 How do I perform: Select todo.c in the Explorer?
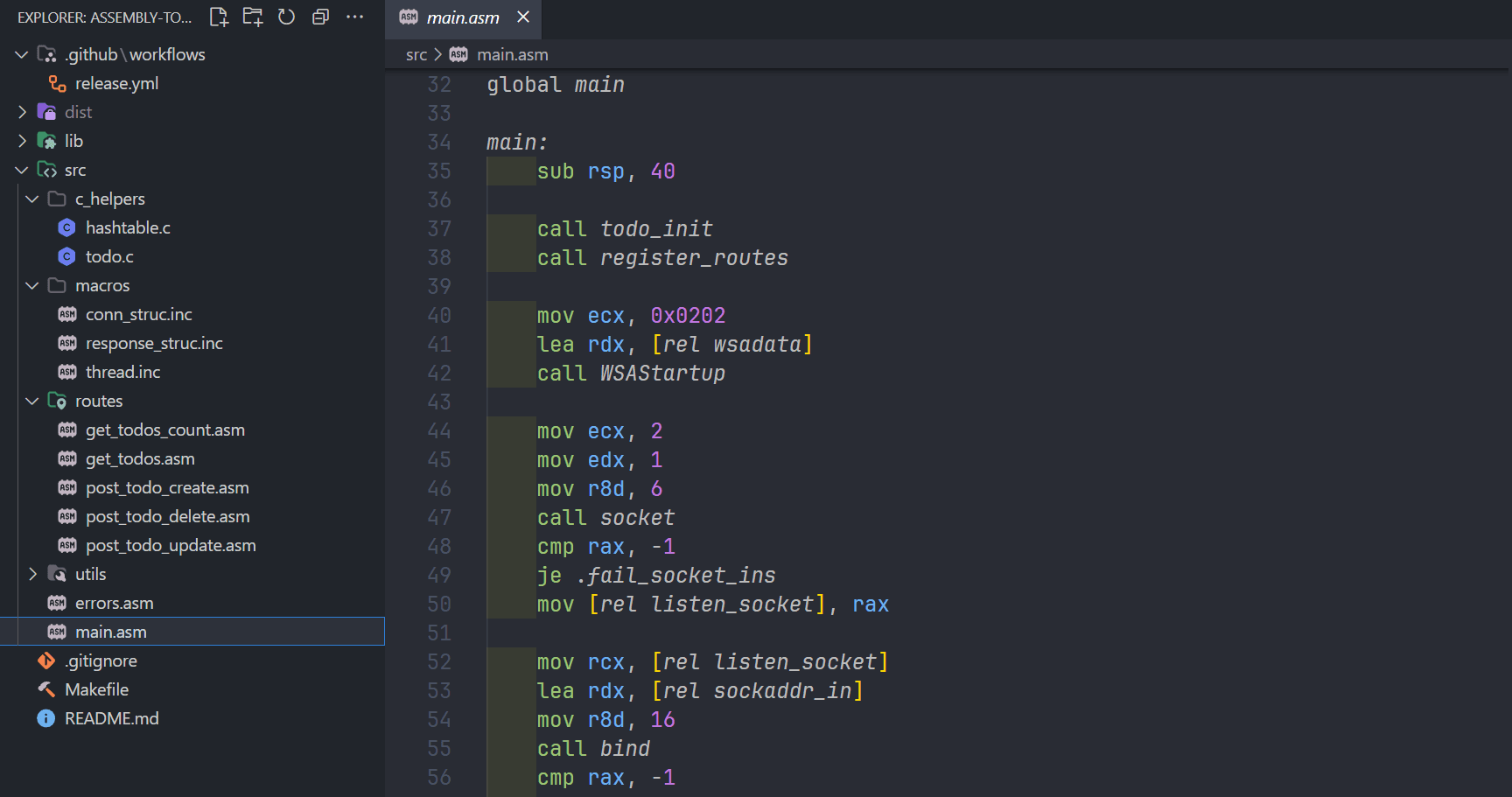(109, 256)
